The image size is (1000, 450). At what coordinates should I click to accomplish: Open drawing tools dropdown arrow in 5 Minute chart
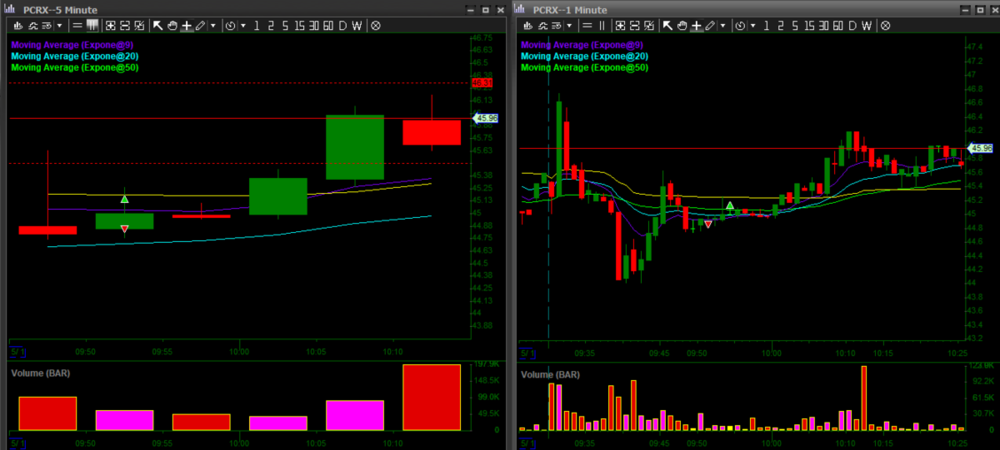pyautogui.click(x=212, y=25)
